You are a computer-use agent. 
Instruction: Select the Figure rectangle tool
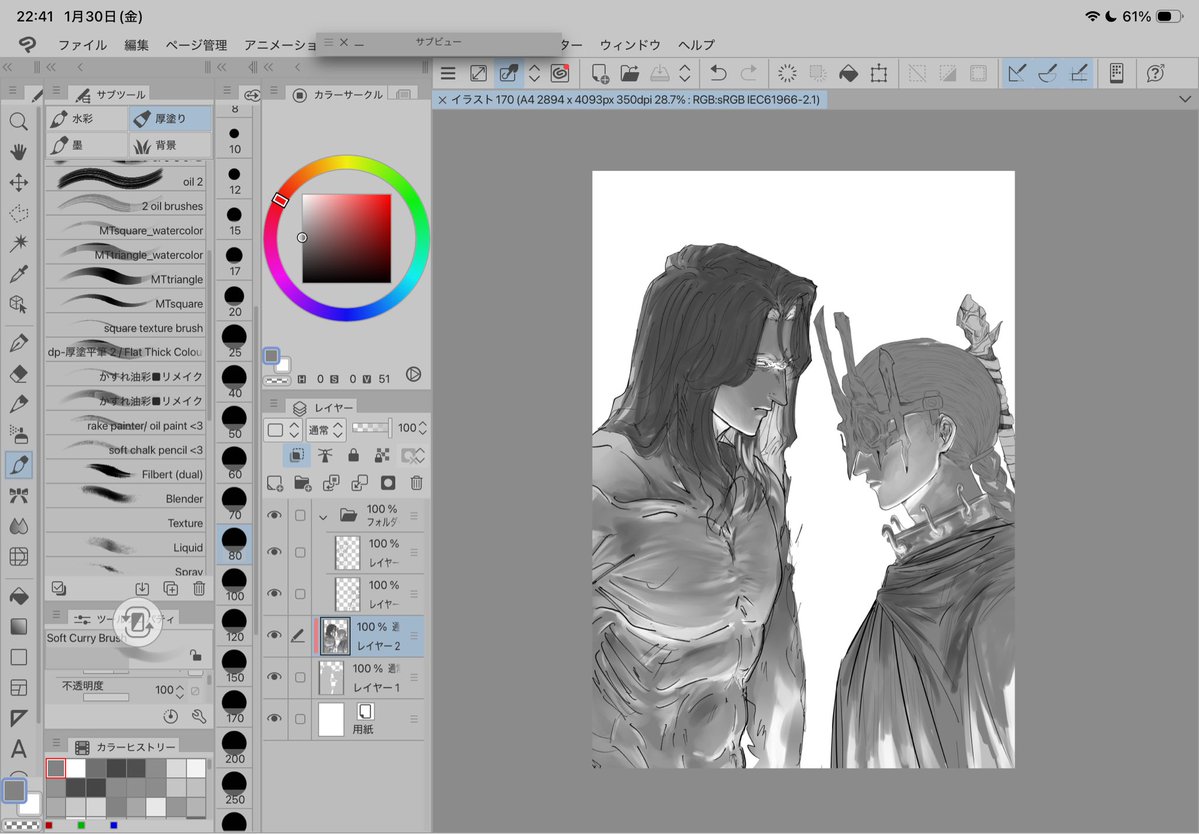(18, 657)
